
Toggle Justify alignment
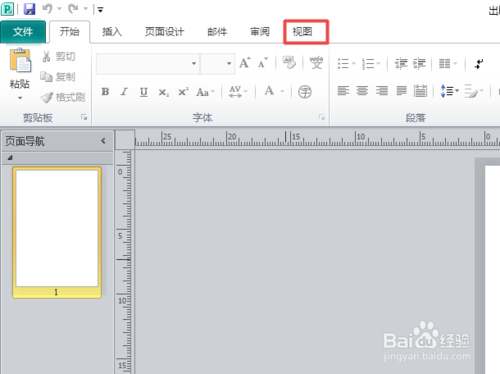click(x=401, y=91)
